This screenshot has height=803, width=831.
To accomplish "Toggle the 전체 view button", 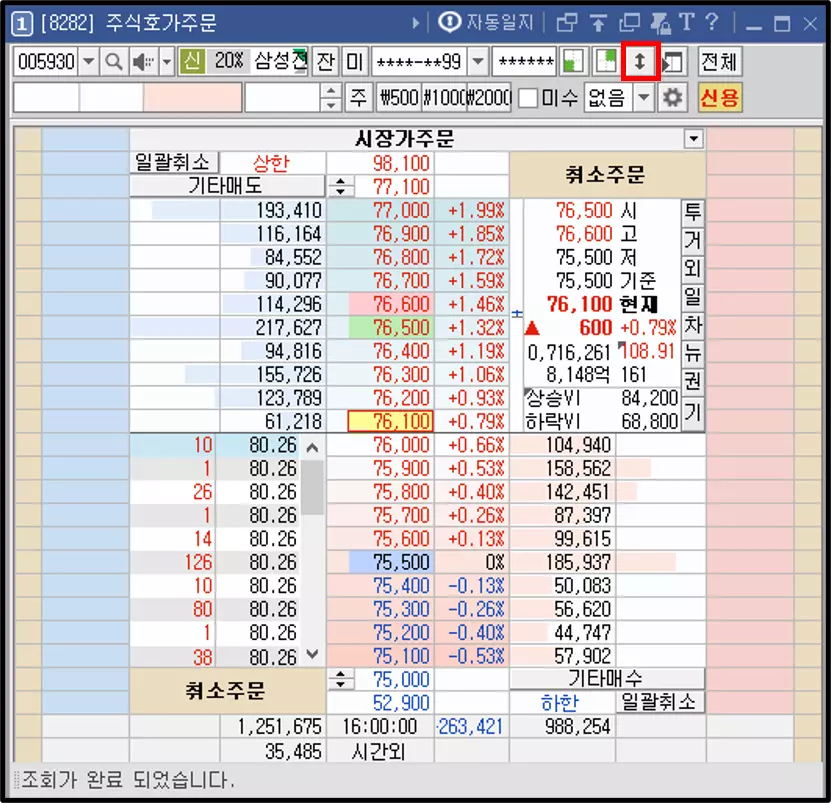I will tap(720, 62).
